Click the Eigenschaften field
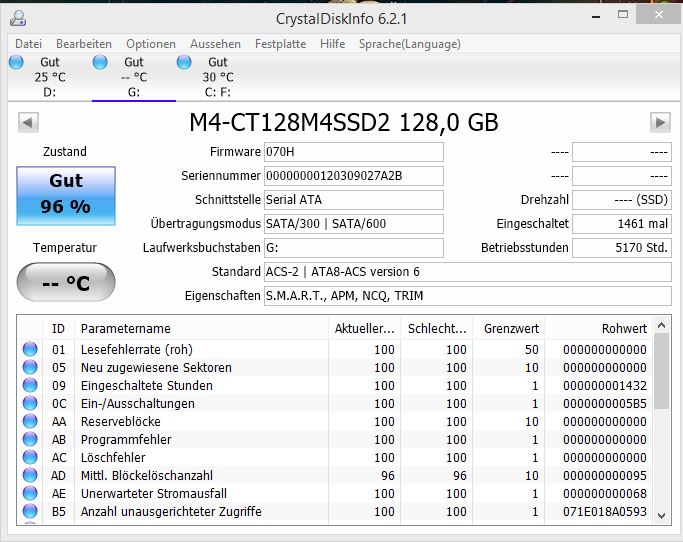 [468, 296]
